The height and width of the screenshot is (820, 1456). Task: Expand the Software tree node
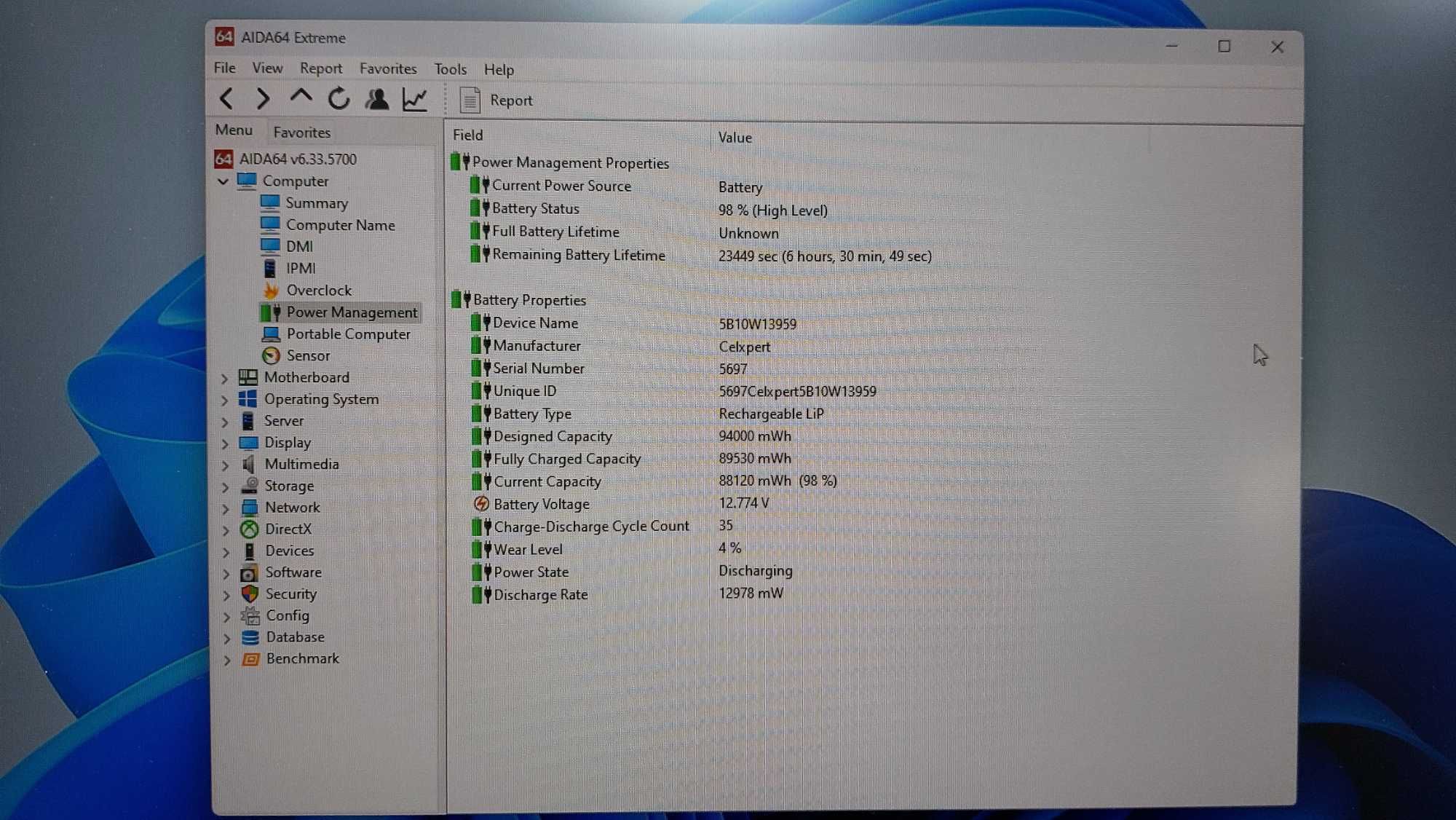(x=226, y=574)
